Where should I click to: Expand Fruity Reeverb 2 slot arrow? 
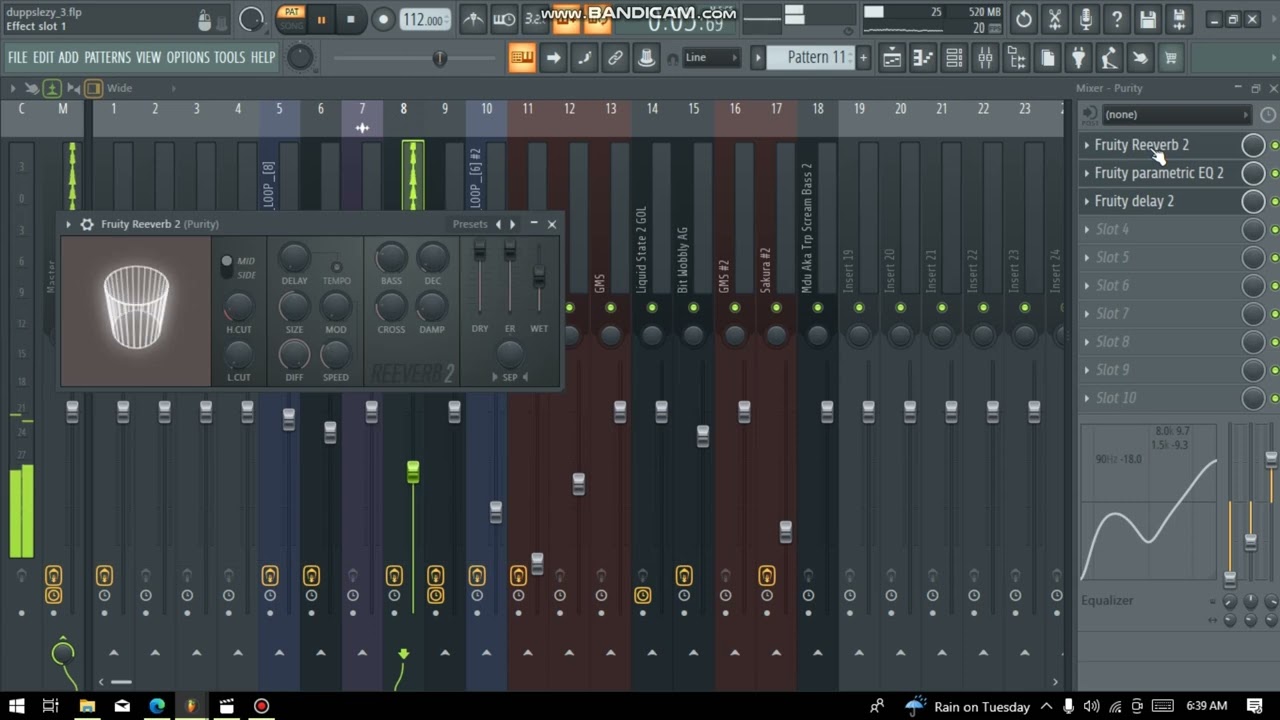1087,145
